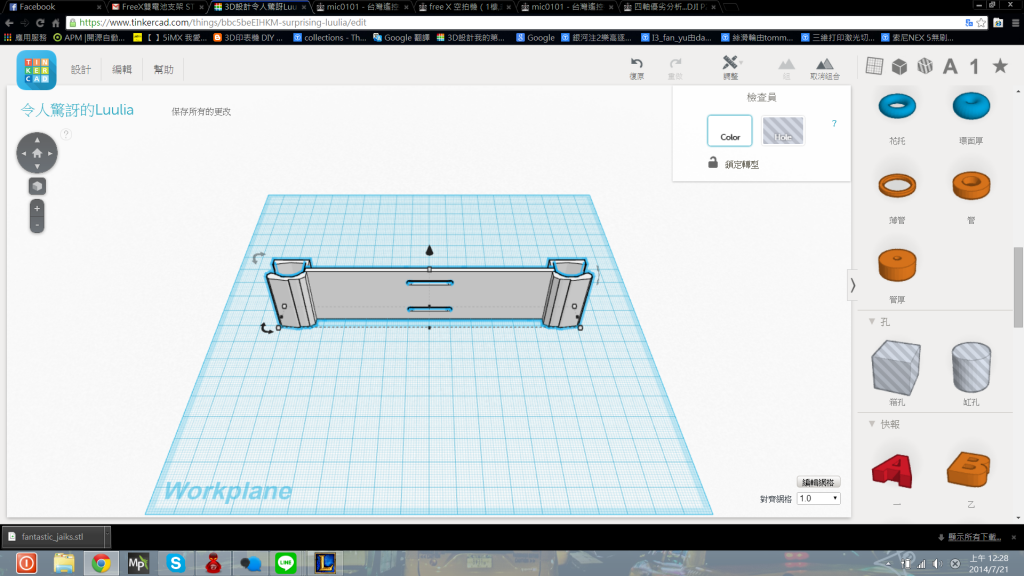Click 保存所有的更改 save status text
The height and width of the screenshot is (576, 1024).
tap(201, 112)
